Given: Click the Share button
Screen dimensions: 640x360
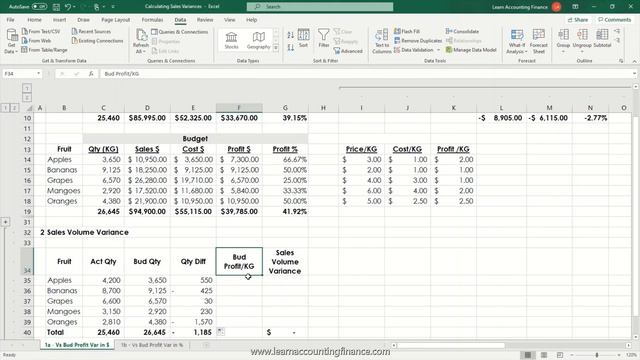Looking at the screenshot, I should [x=578, y=20].
